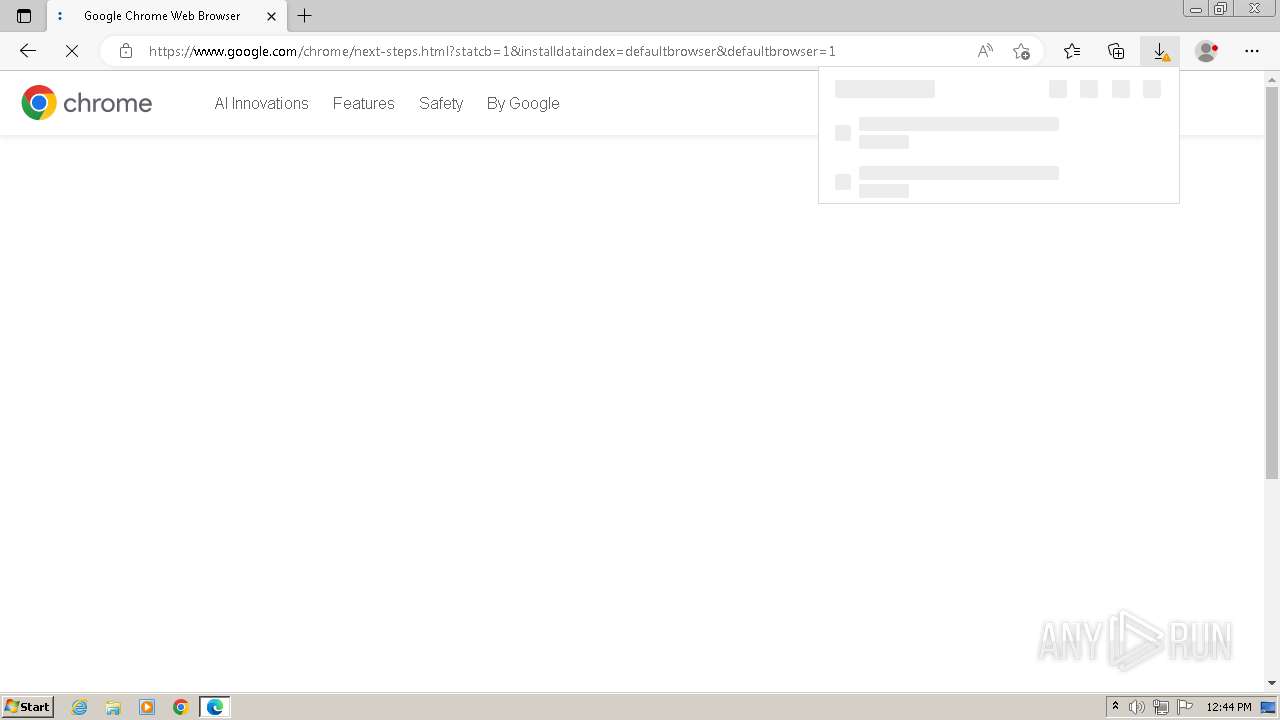View site information lock icon

tap(126, 51)
